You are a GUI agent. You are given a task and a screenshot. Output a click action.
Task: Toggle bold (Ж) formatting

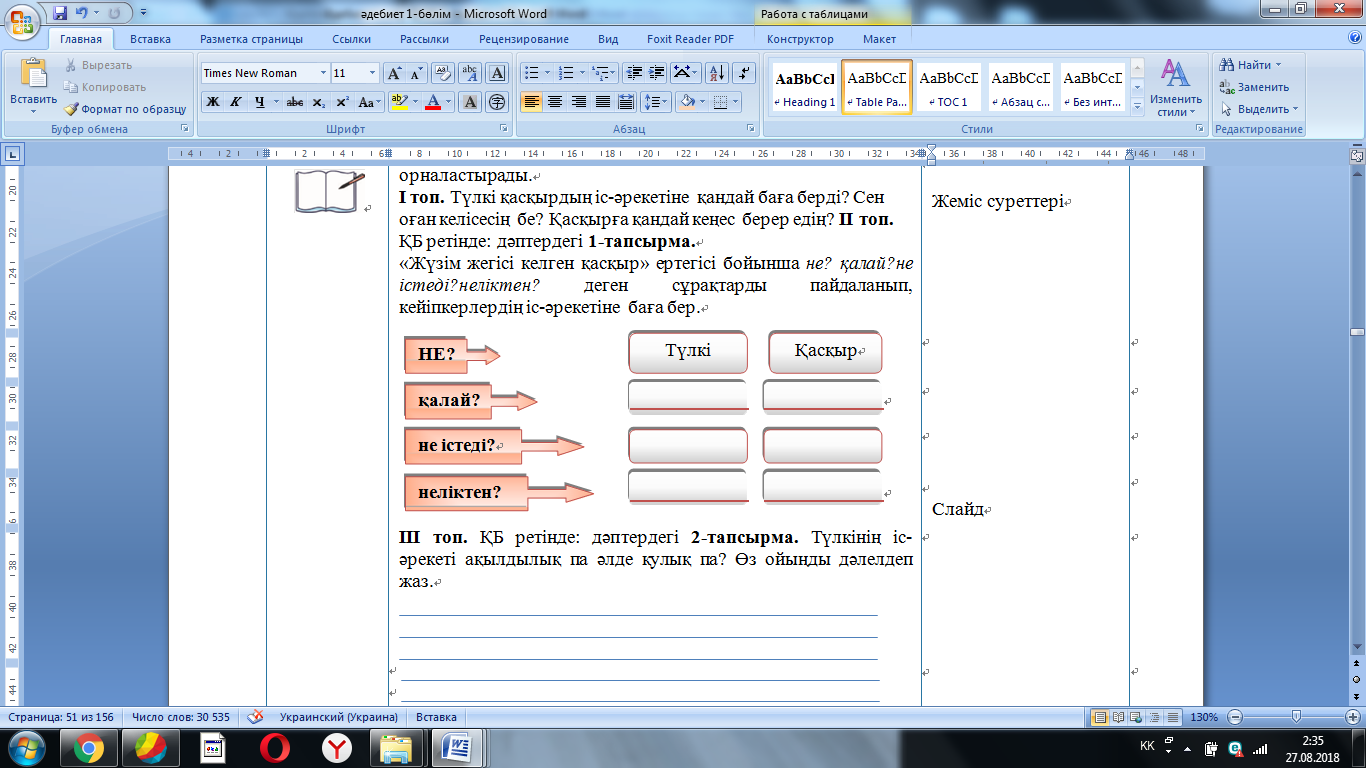point(212,102)
